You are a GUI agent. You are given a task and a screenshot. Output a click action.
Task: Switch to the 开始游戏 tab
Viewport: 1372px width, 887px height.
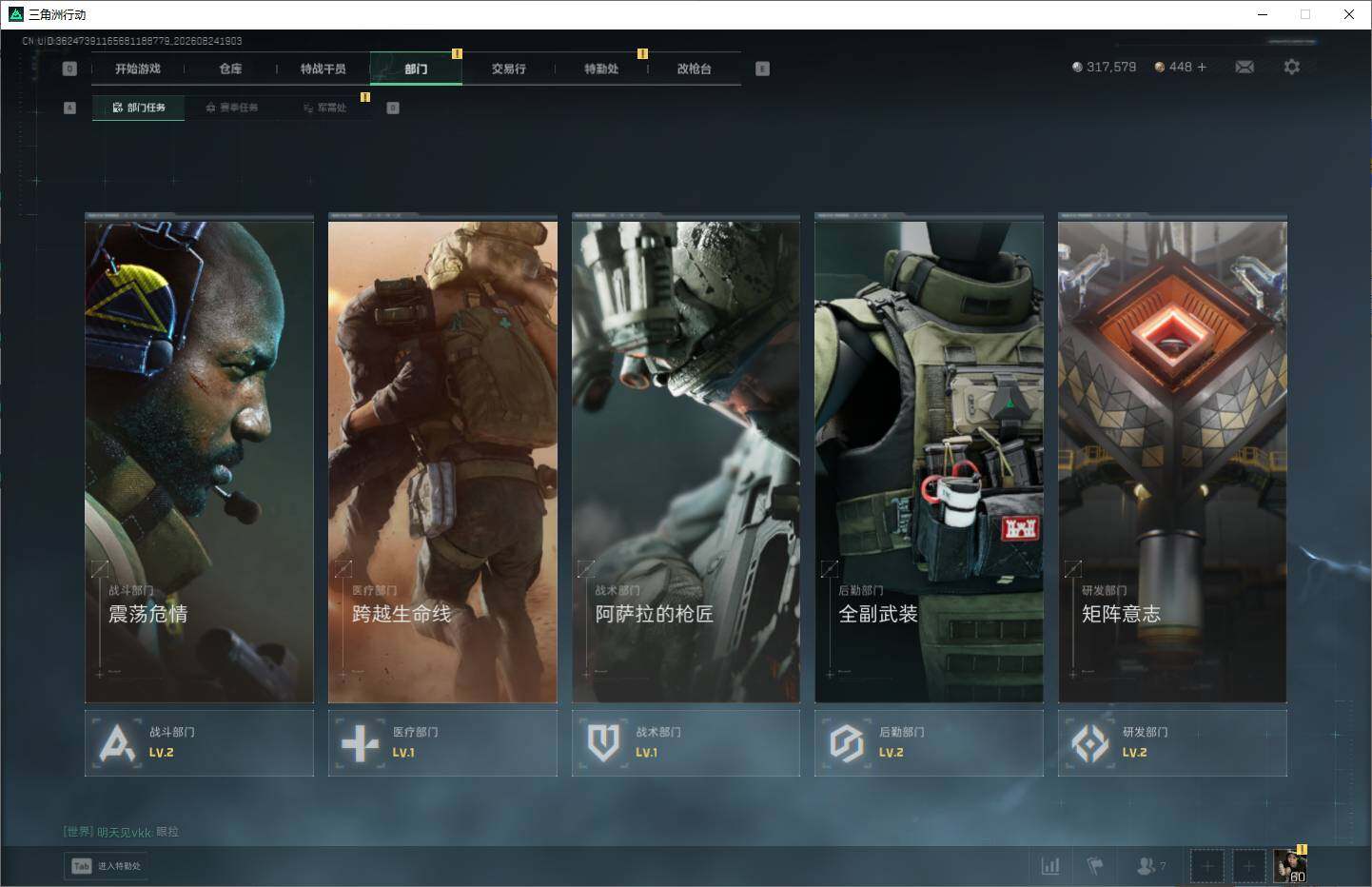pyautogui.click(x=138, y=69)
